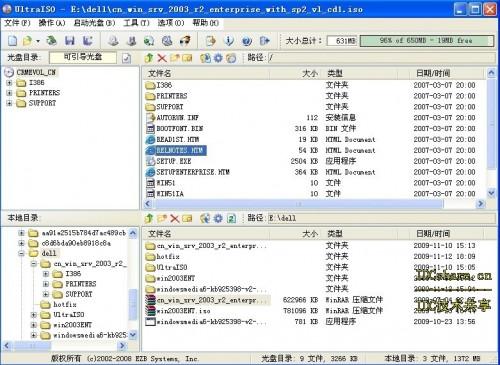Click Up arrow in disc directory toolbar
Image resolution: width=500 pixels, height=365 pixels.
(149, 58)
